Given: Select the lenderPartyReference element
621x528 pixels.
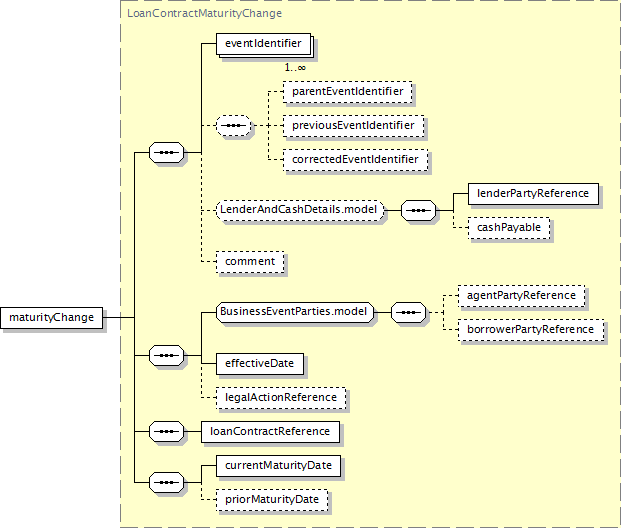Looking at the screenshot, I should [x=533, y=193].
